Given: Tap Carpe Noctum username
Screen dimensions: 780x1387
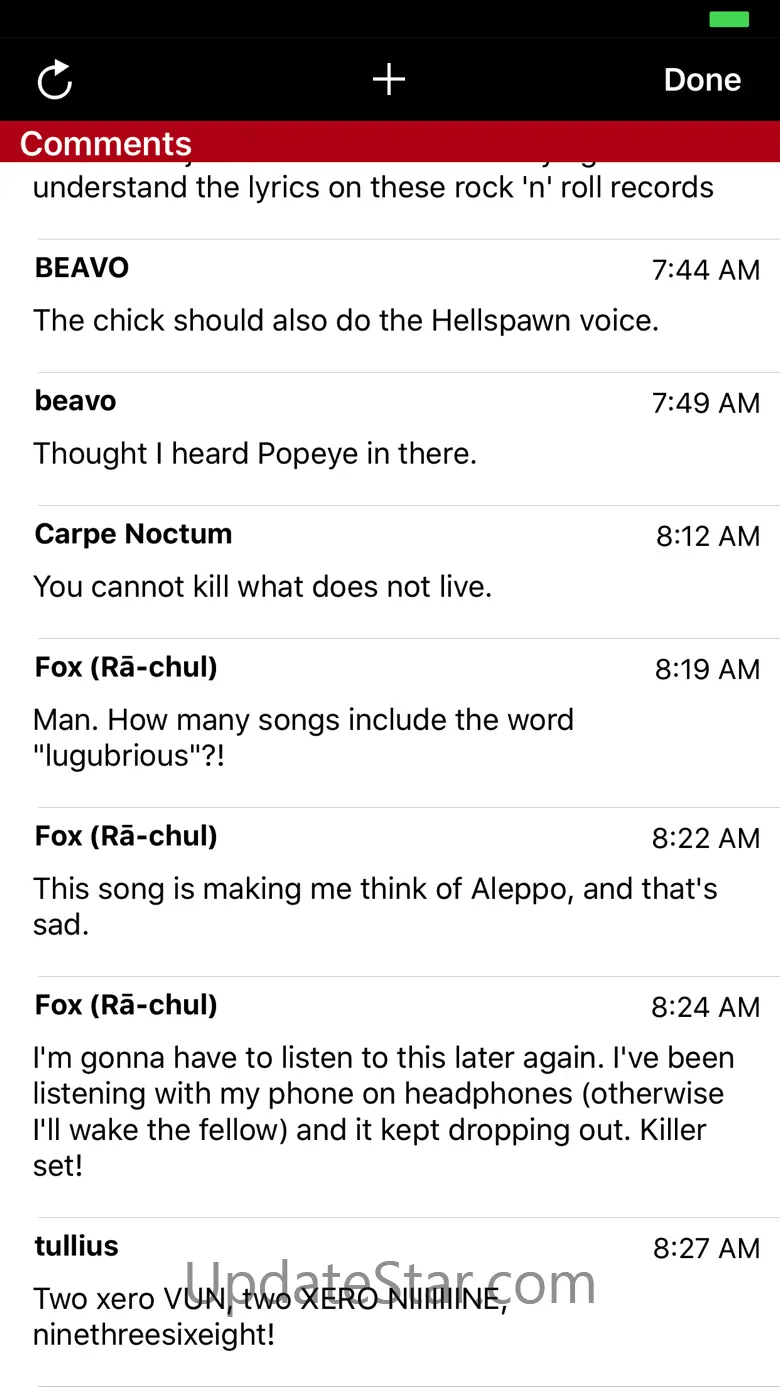Looking at the screenshot, I should coord(133,534).
